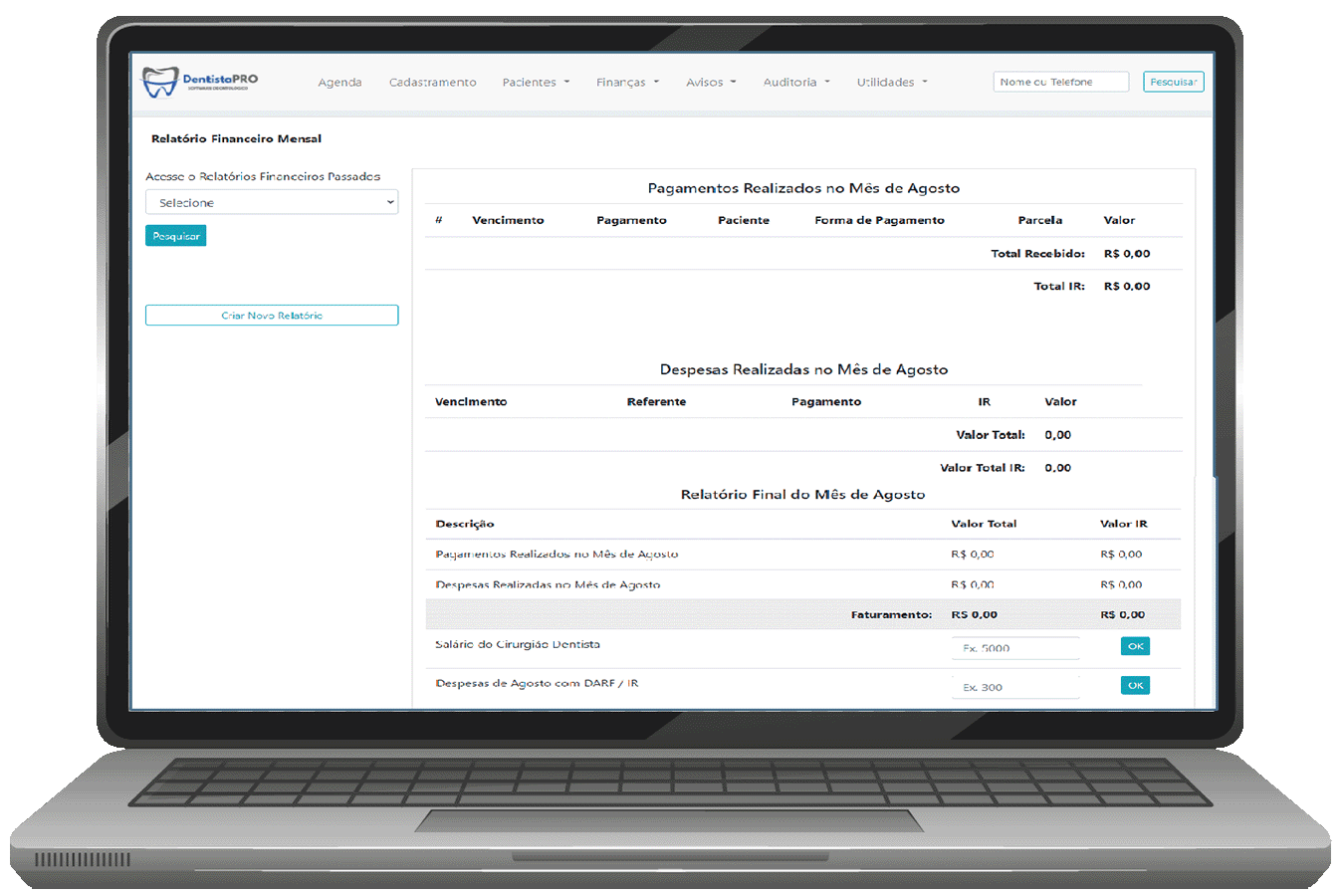Open the Agenda menu item
The image size is (1344, 896).
(x=339, y=83)
